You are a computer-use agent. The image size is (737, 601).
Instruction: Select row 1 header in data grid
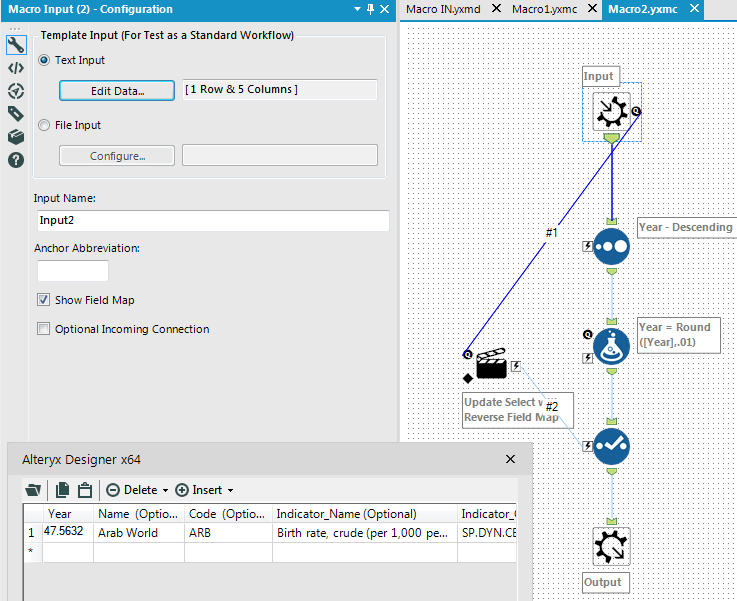coord(32,532)
